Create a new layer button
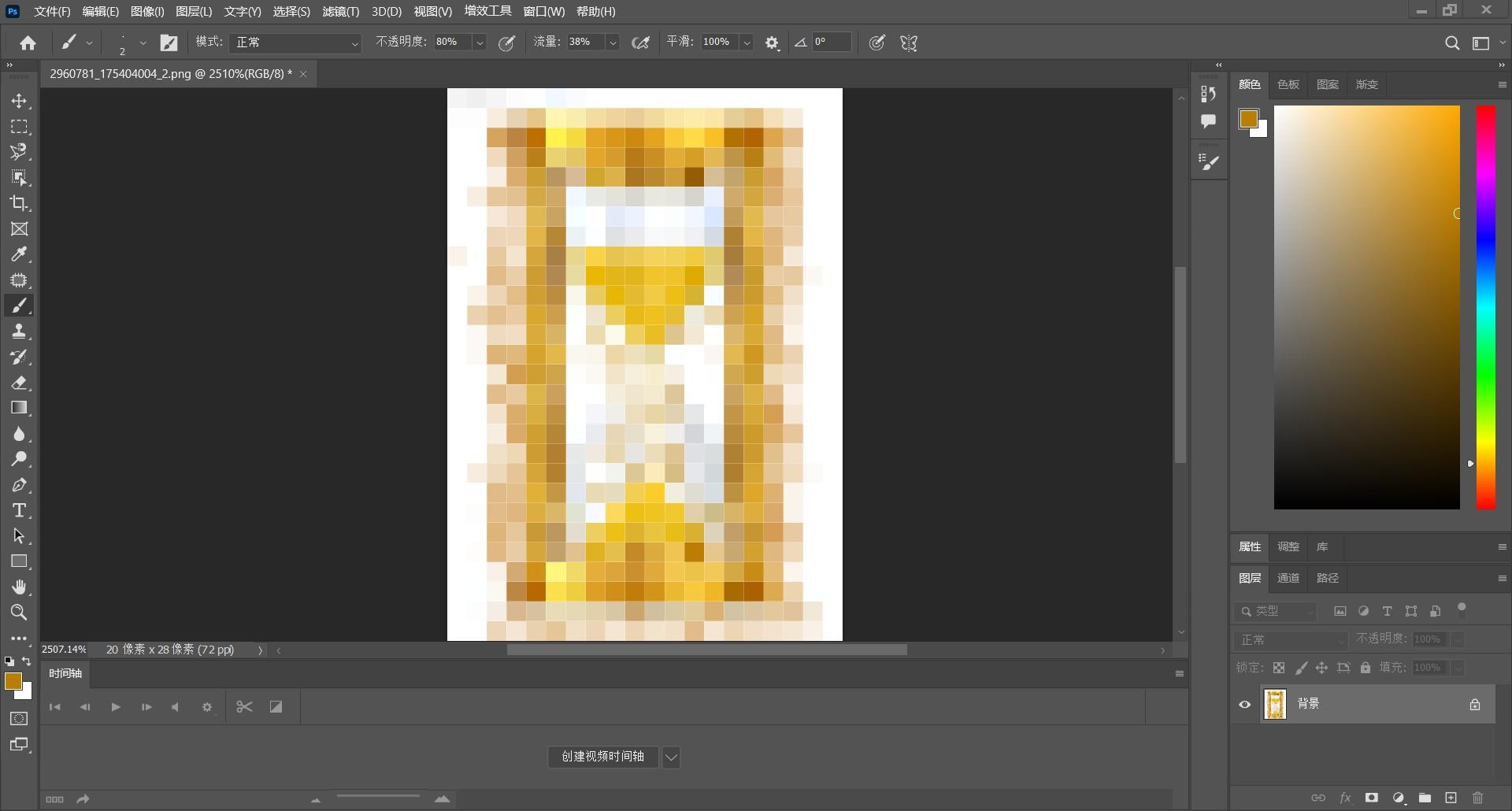1512x811 pixels. 1451,798
